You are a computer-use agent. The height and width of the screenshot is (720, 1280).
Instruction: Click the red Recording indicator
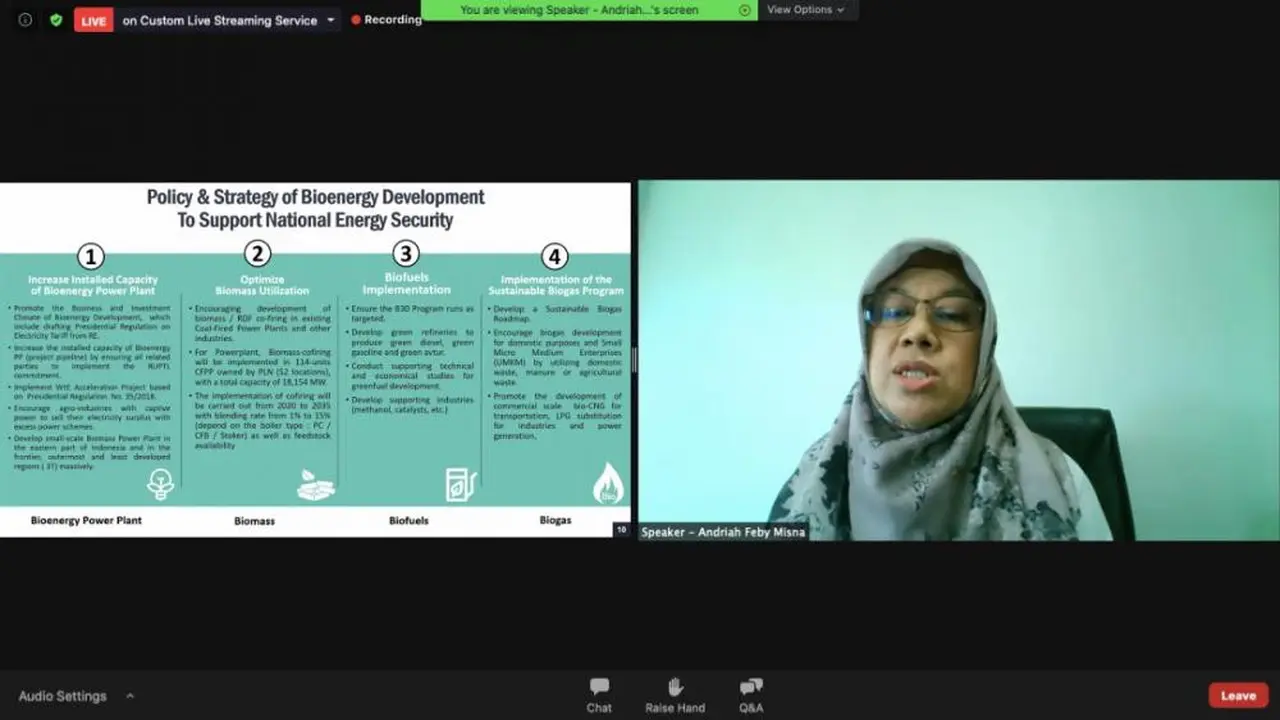[x=386, y=20]
